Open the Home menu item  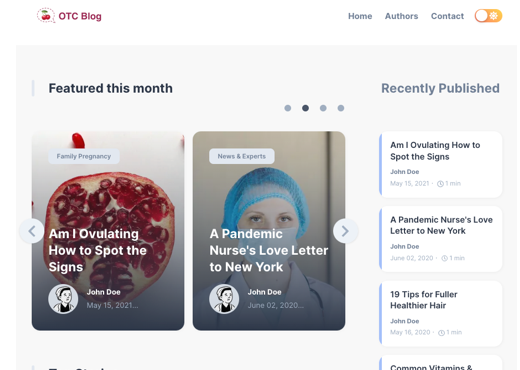tap(360, 16)
